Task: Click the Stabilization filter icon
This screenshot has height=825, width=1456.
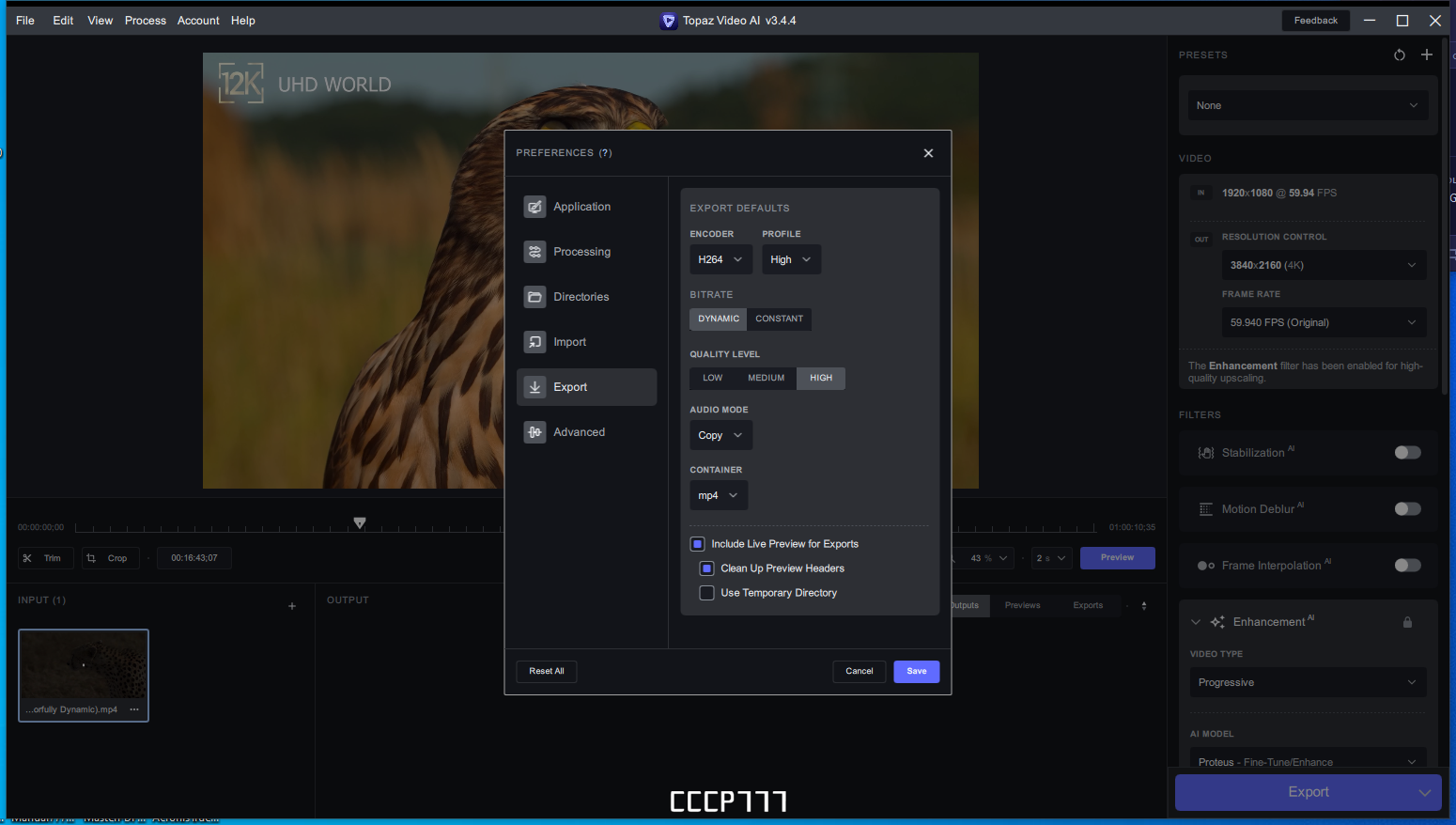Action: pos(1206,453)
